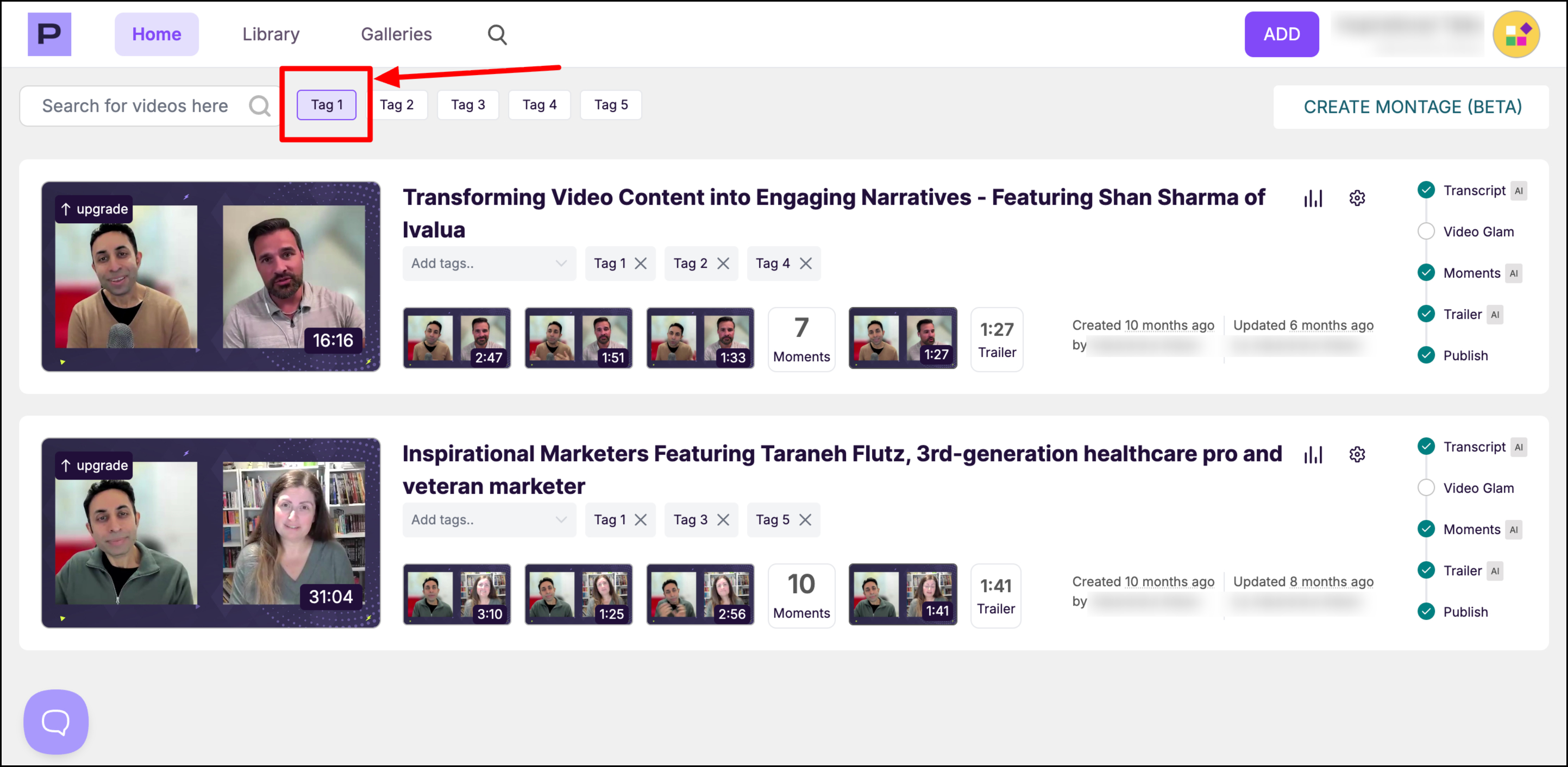The width and height of the screenshot is (1568, 767).
Task: Click the purple ADD button
Action: [x=1281, y=34]
